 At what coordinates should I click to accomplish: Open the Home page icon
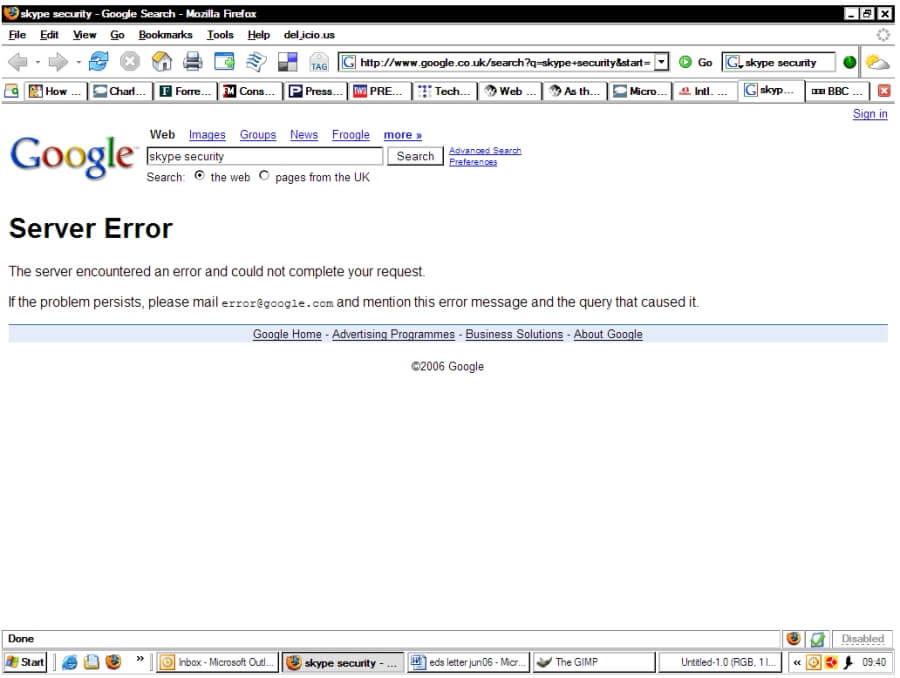(x=161, y=61)
